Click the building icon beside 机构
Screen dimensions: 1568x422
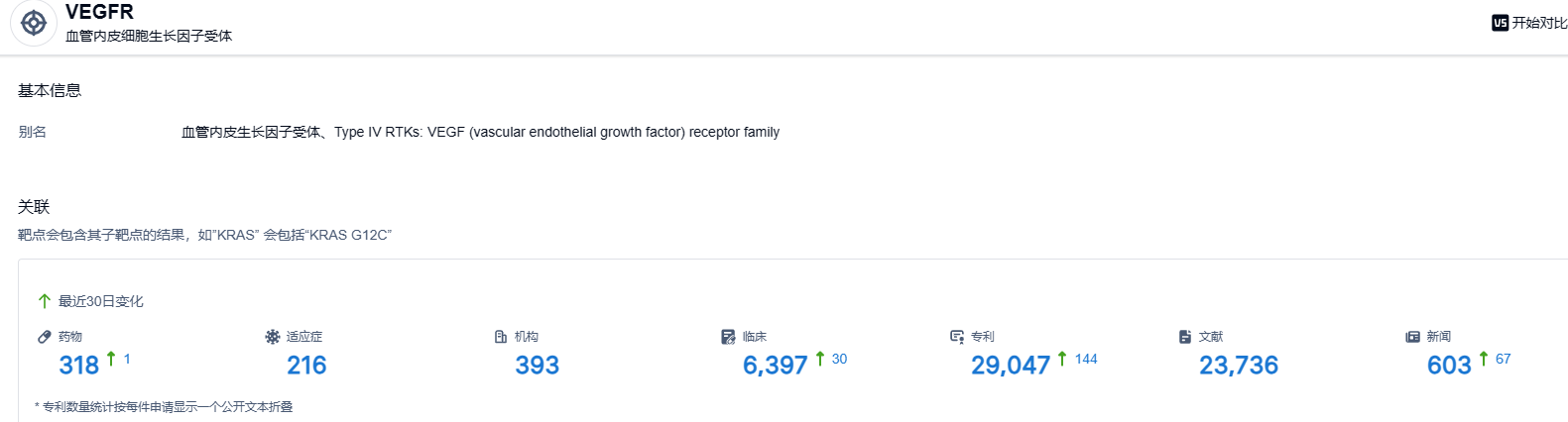[501, 337]
